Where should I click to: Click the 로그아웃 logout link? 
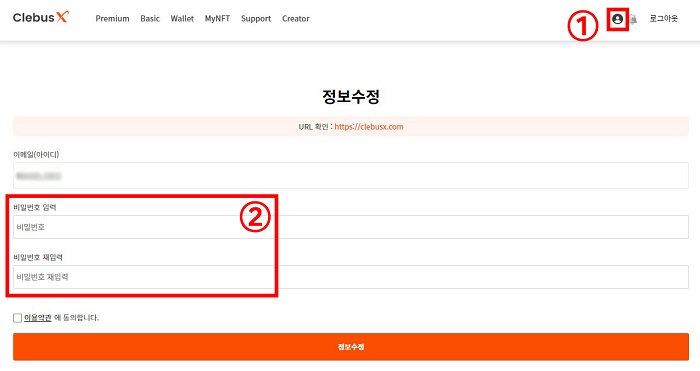(663, 18)
